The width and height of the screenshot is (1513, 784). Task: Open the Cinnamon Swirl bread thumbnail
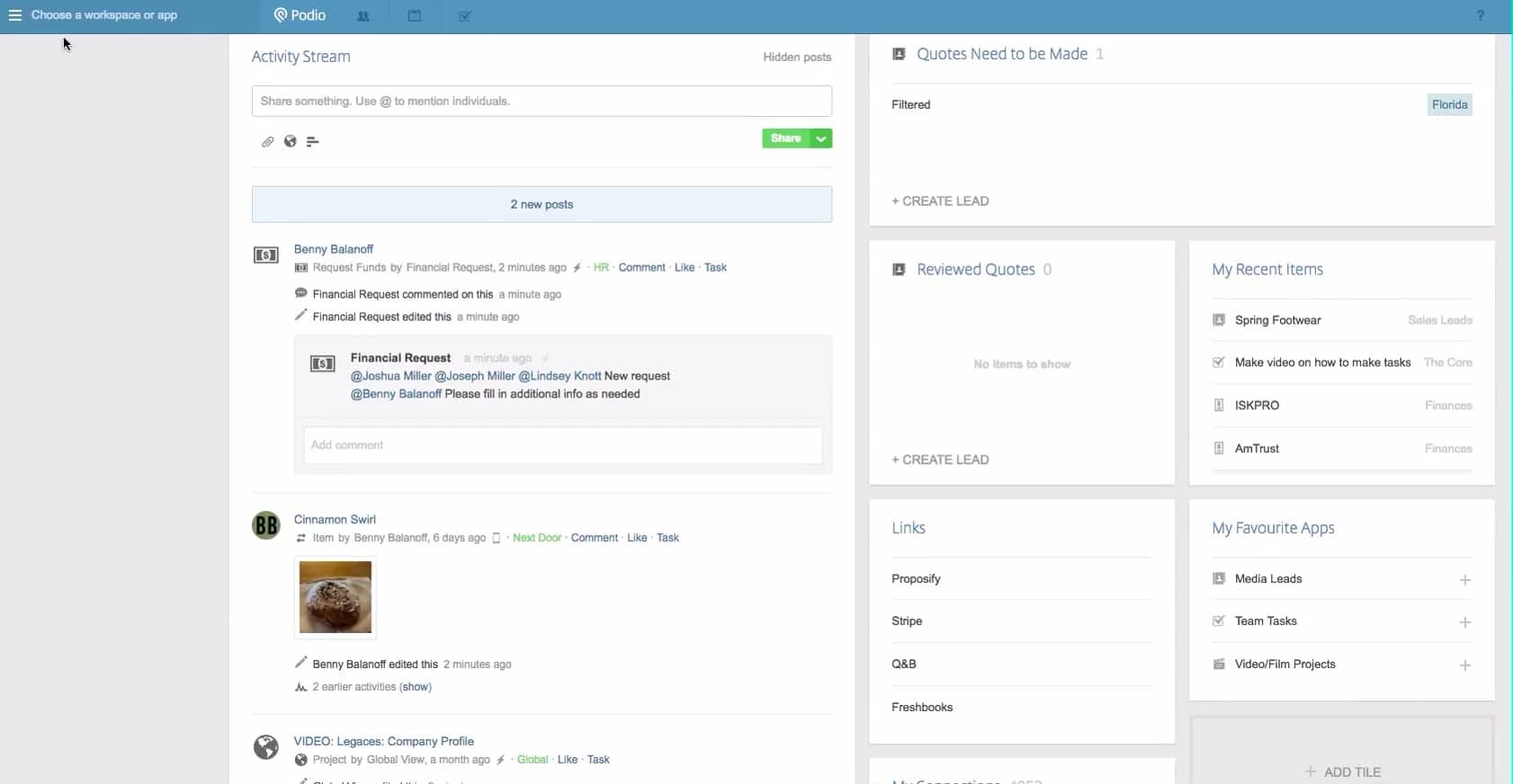(x=336, y=597)
